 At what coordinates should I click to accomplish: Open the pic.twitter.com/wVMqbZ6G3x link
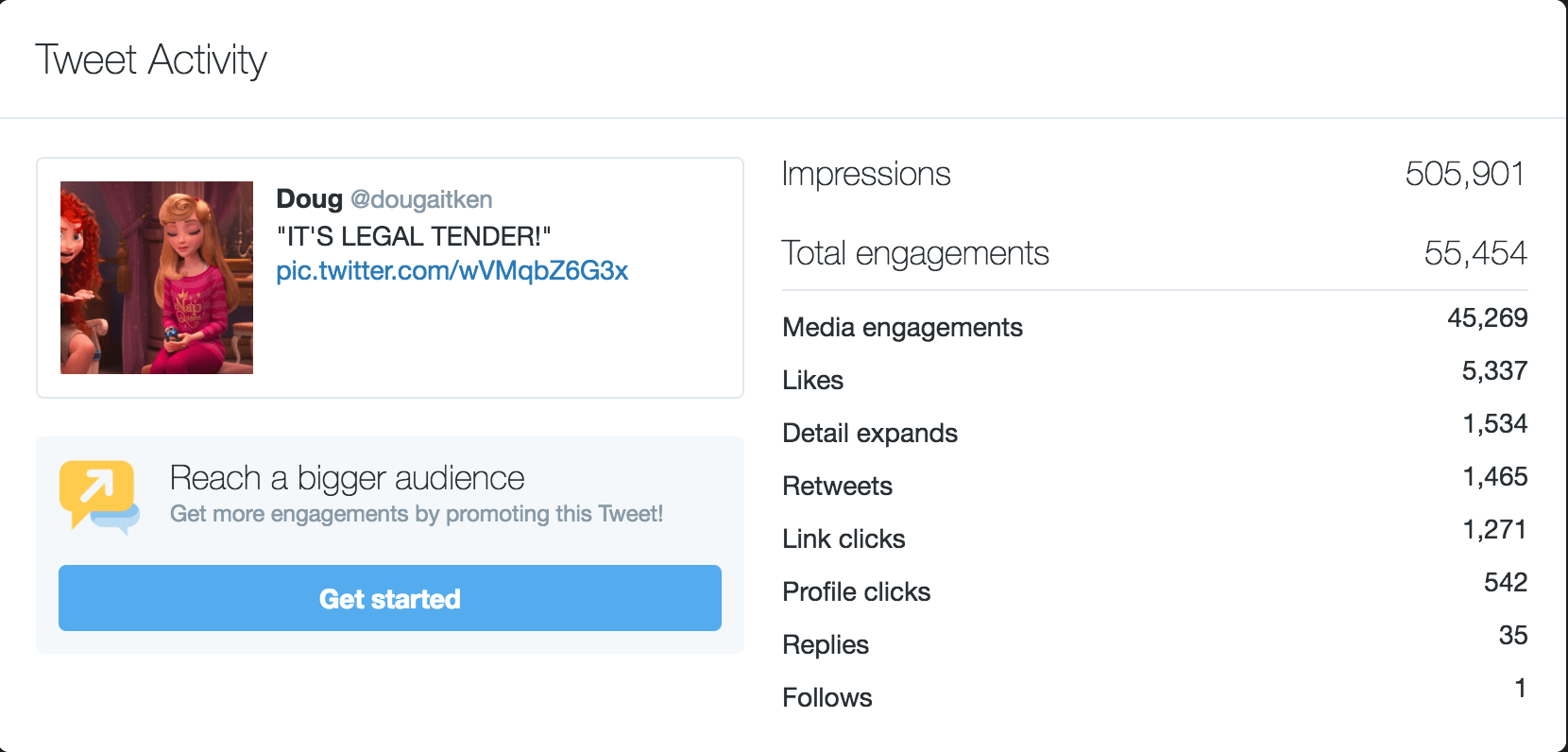[x=452, y=271]
